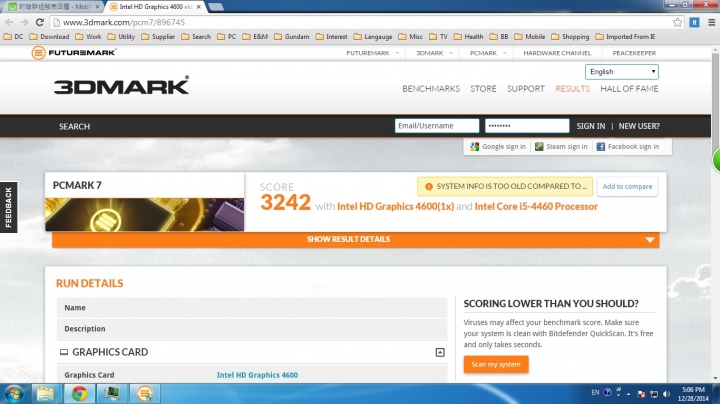
Task: Click the blue extension icon beside the star
Action: (694, 22)
